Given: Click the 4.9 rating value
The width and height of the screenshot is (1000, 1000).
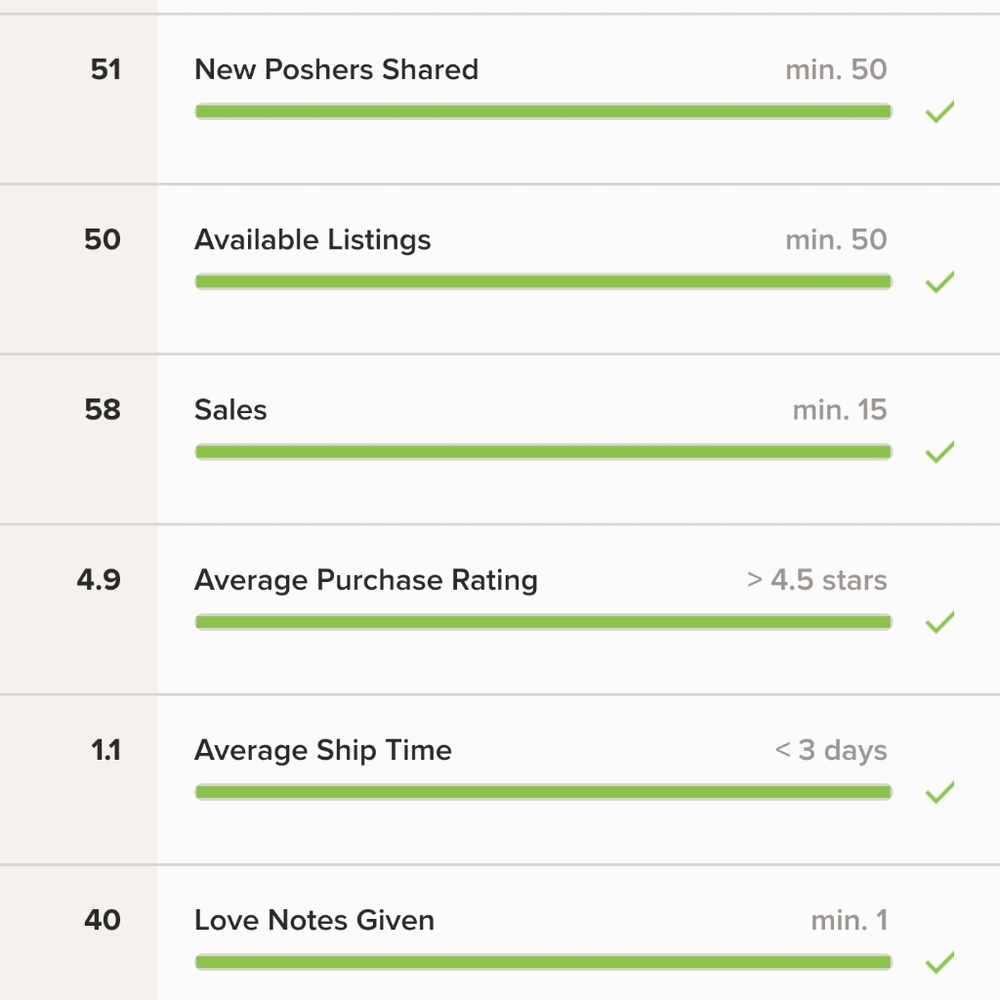Looking at the screenshot, I should pos(98,580).
